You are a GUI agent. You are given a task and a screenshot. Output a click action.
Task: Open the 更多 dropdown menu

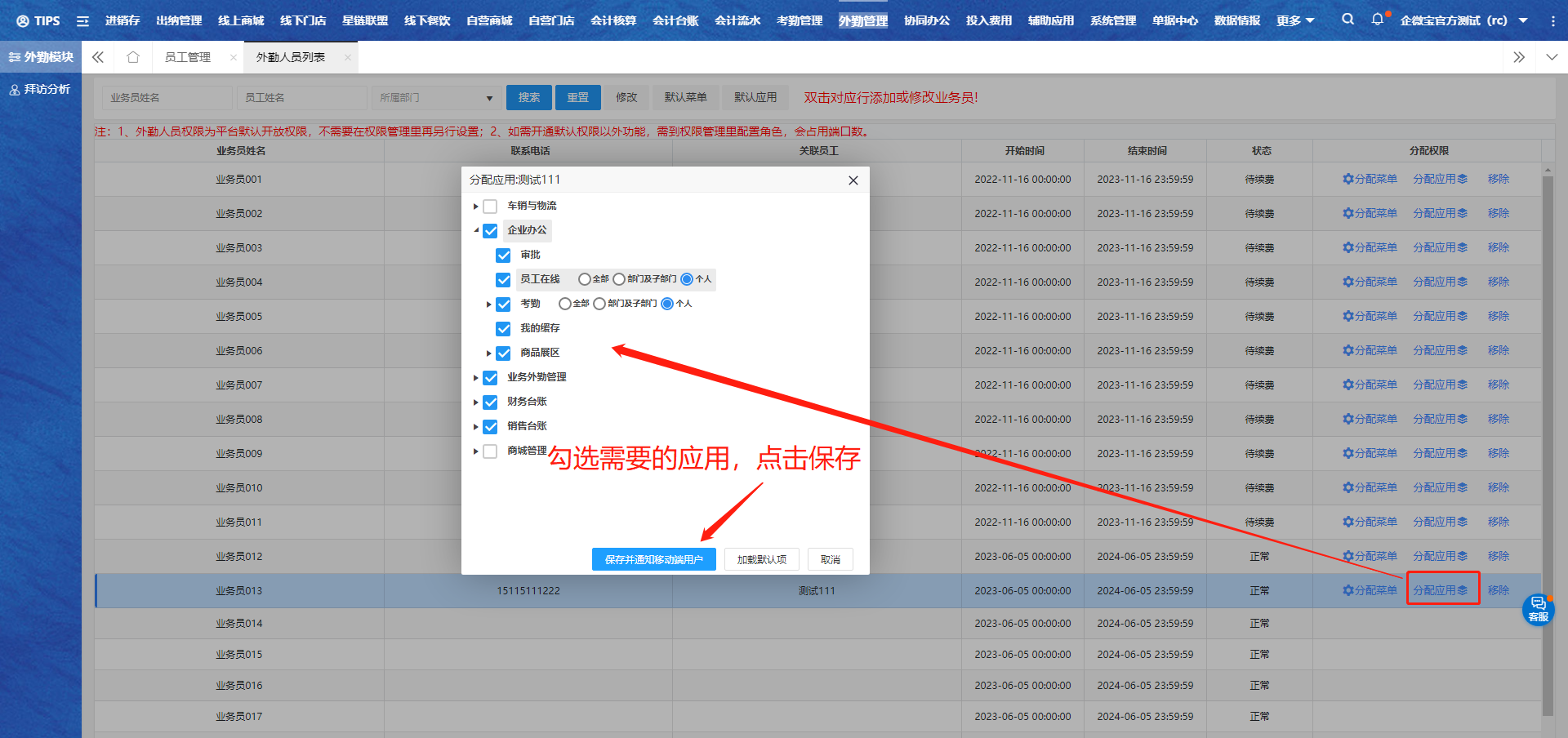(1294, 20)
